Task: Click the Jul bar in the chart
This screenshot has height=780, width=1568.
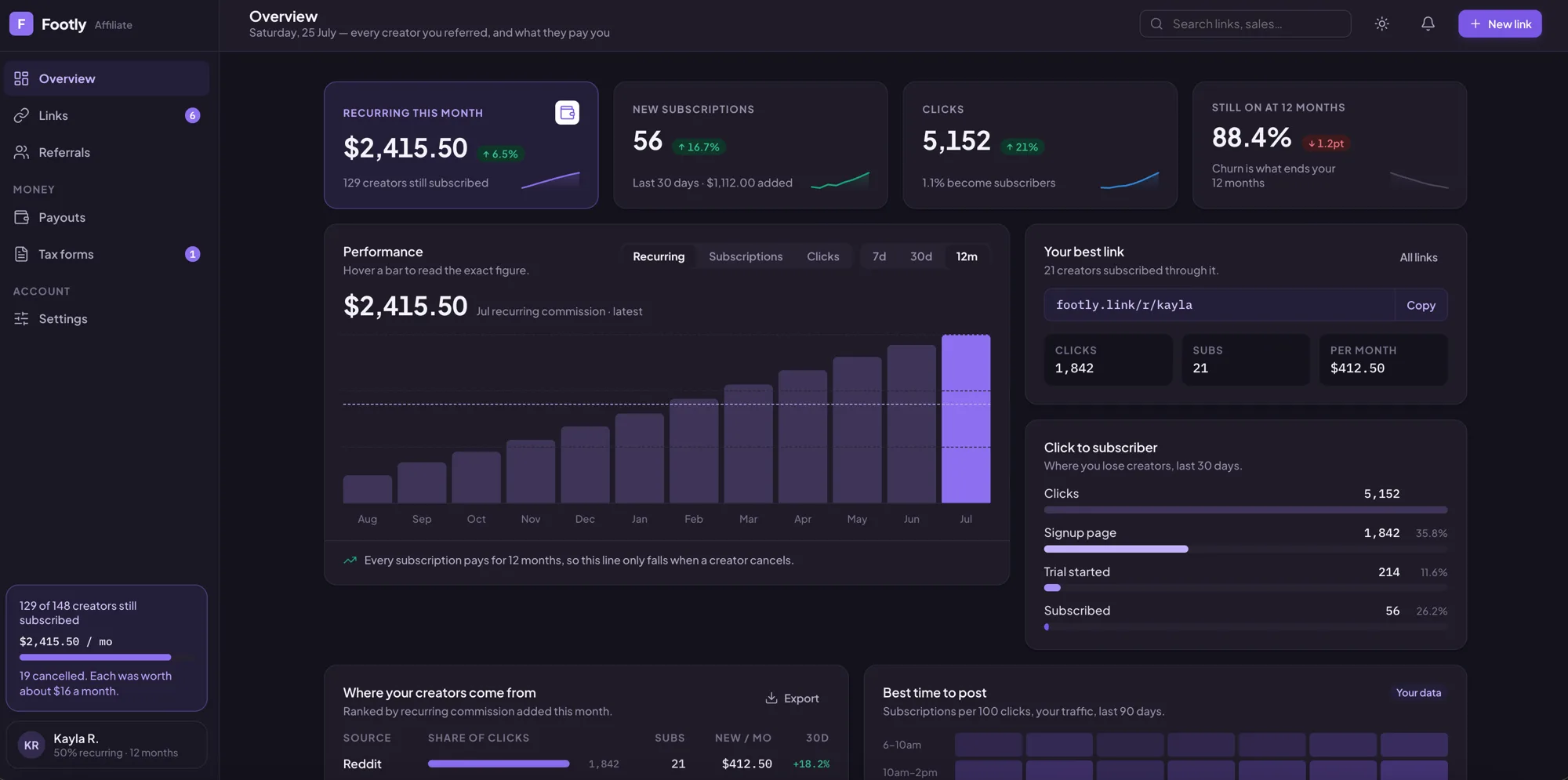Action: coord(966,419)
